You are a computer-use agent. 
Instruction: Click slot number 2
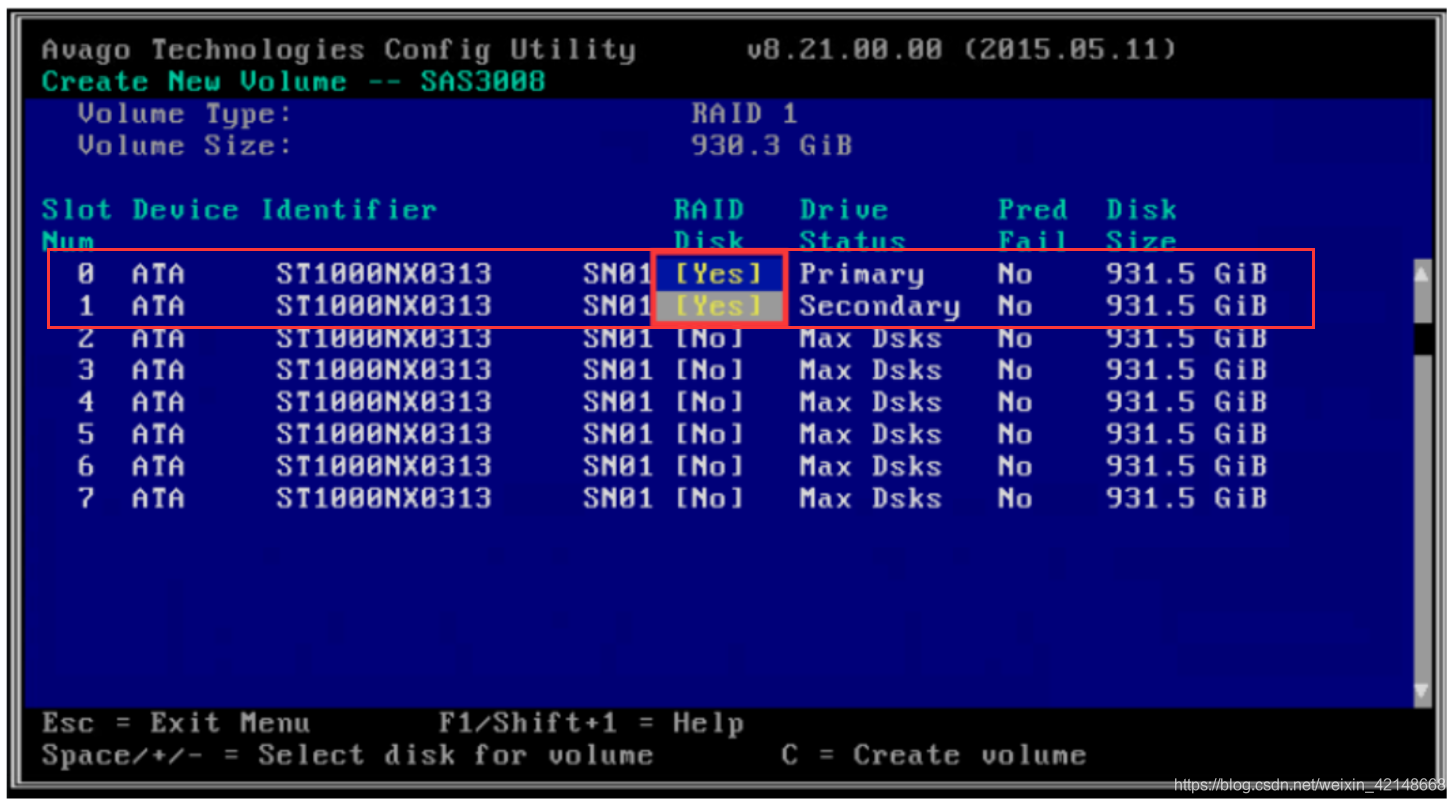coord(86,338)
